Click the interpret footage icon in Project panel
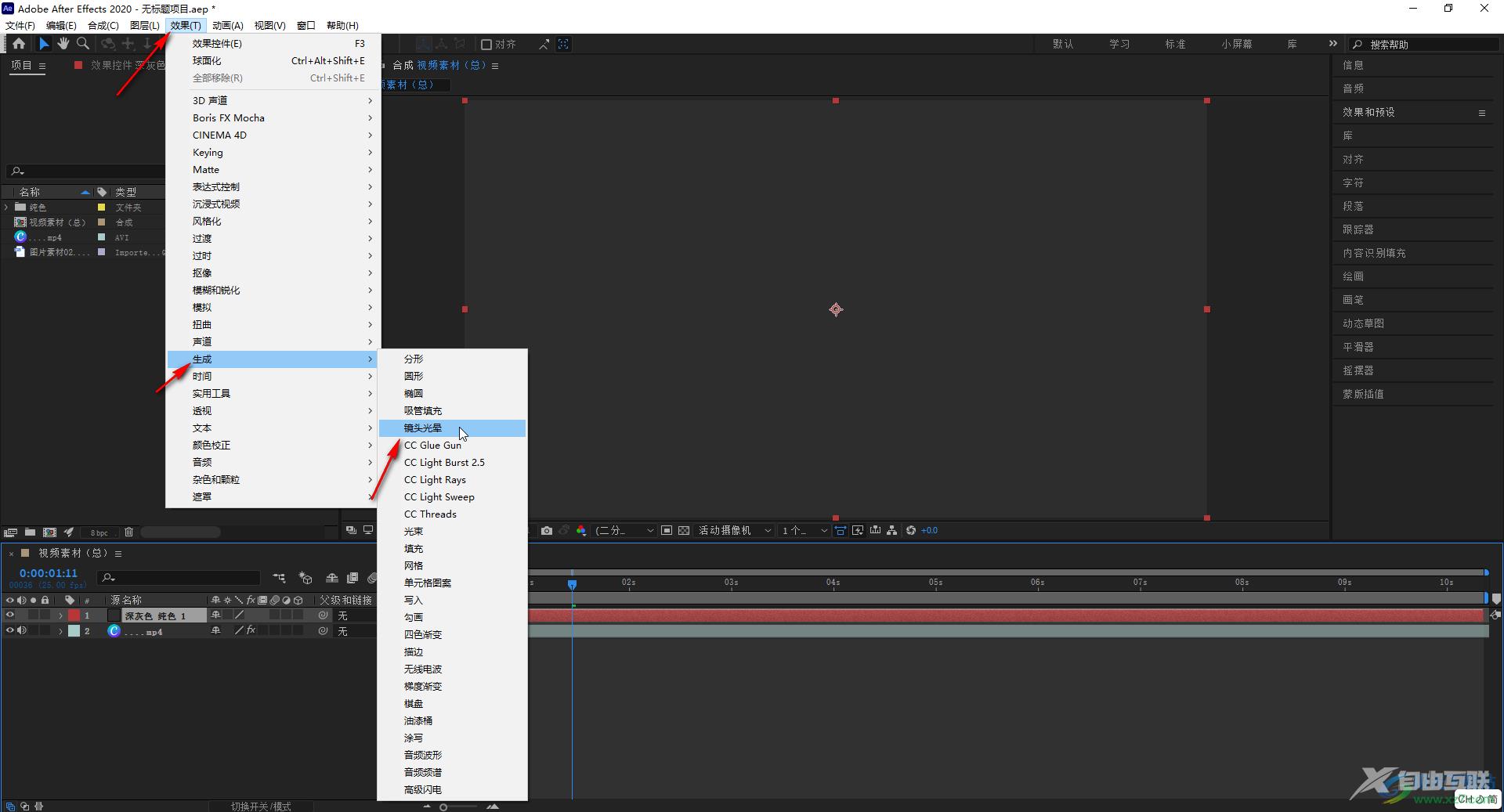Viewport: 1504px width, 812px height. click(x=11, y=532)
